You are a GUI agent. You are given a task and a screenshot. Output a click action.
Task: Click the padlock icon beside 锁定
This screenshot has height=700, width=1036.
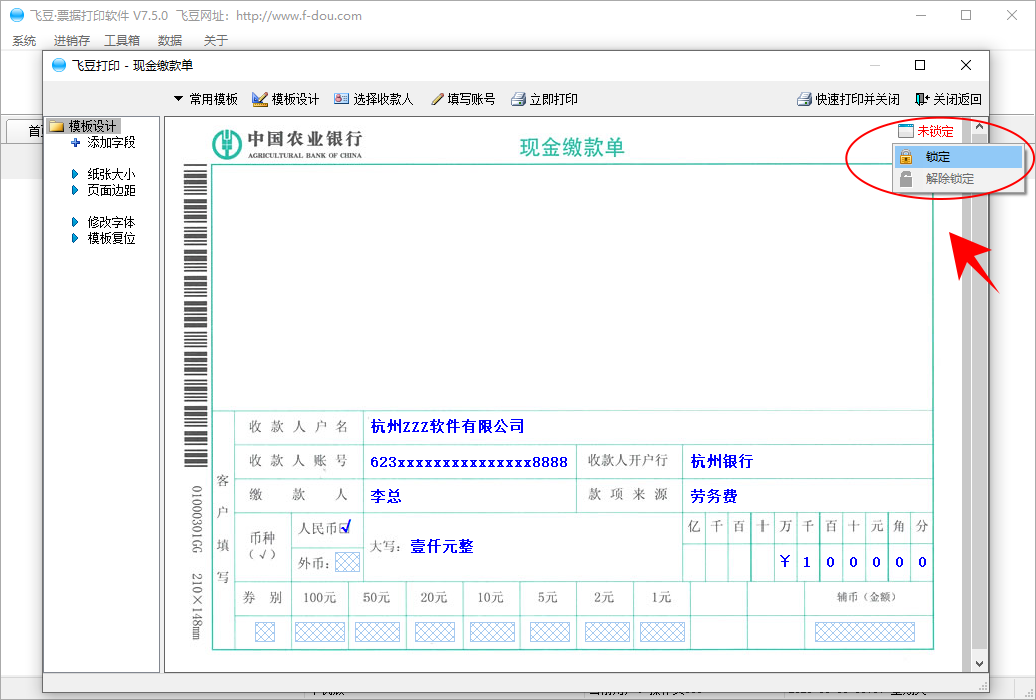pyautogui.click(x=906, y=157)
